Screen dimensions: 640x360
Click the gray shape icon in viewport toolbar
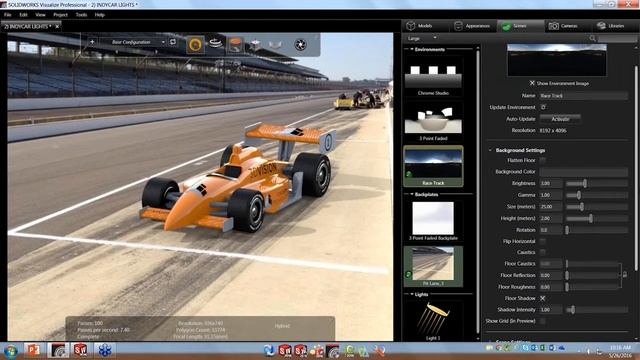click(x=275, y=44)
